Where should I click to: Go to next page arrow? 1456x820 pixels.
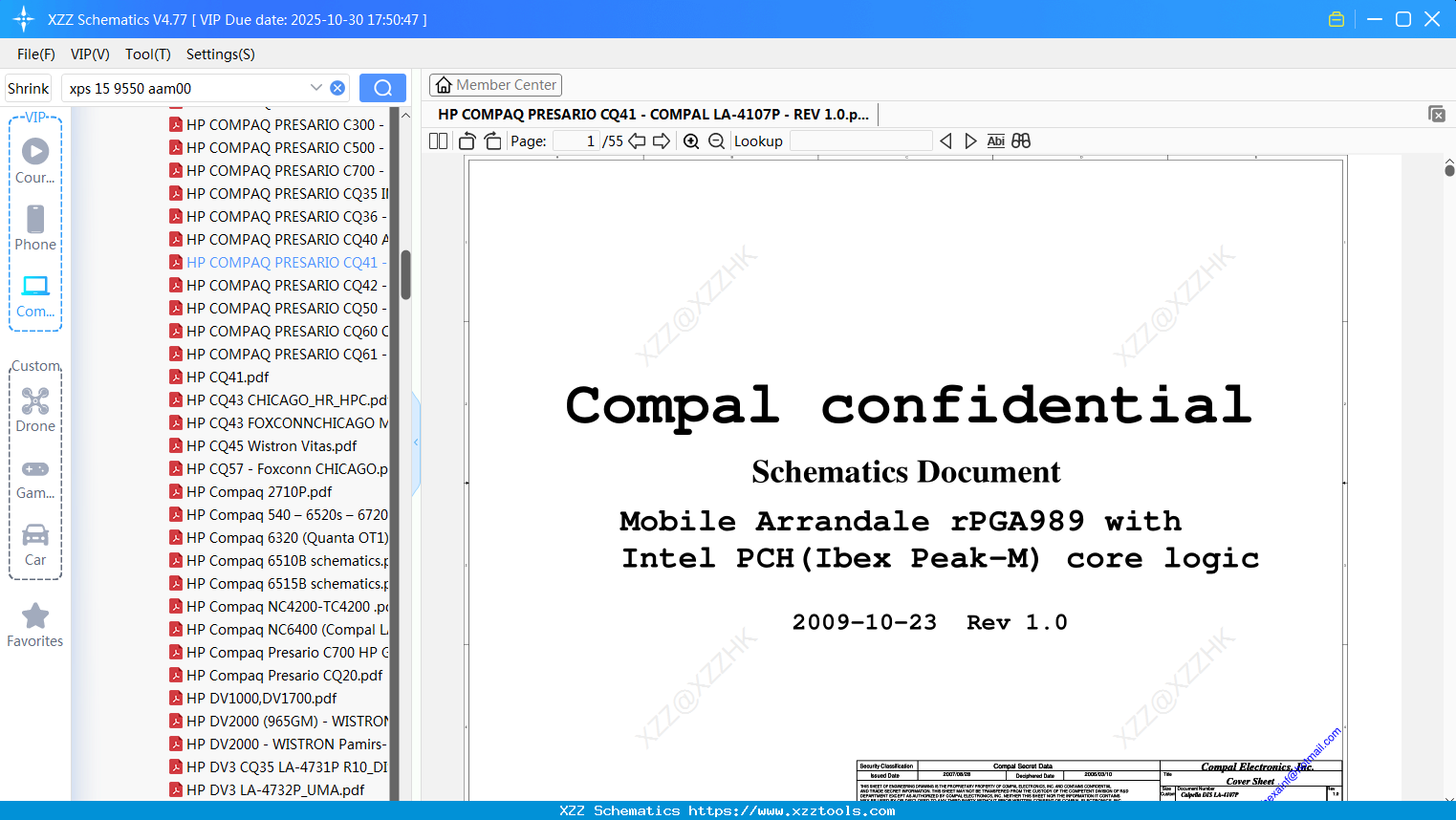662,141
